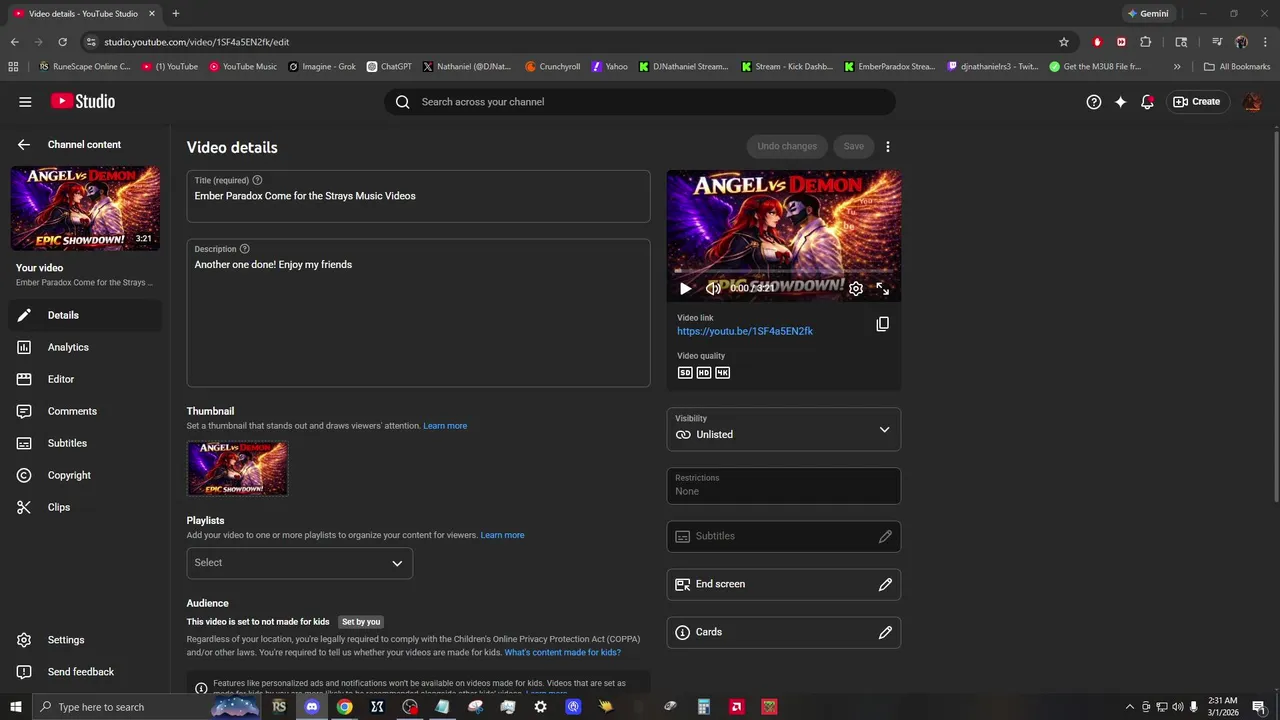
Task: Open Copyright in the sidebar
Action: point(85,475)
